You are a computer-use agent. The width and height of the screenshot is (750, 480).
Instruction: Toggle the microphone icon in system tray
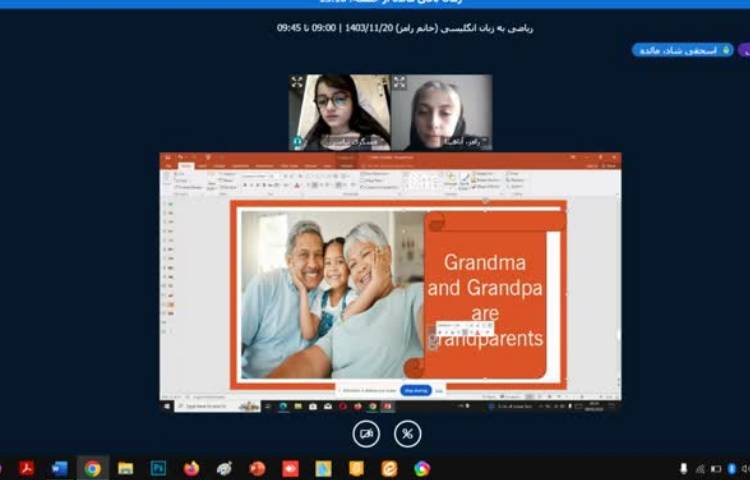tap(684, 468)
